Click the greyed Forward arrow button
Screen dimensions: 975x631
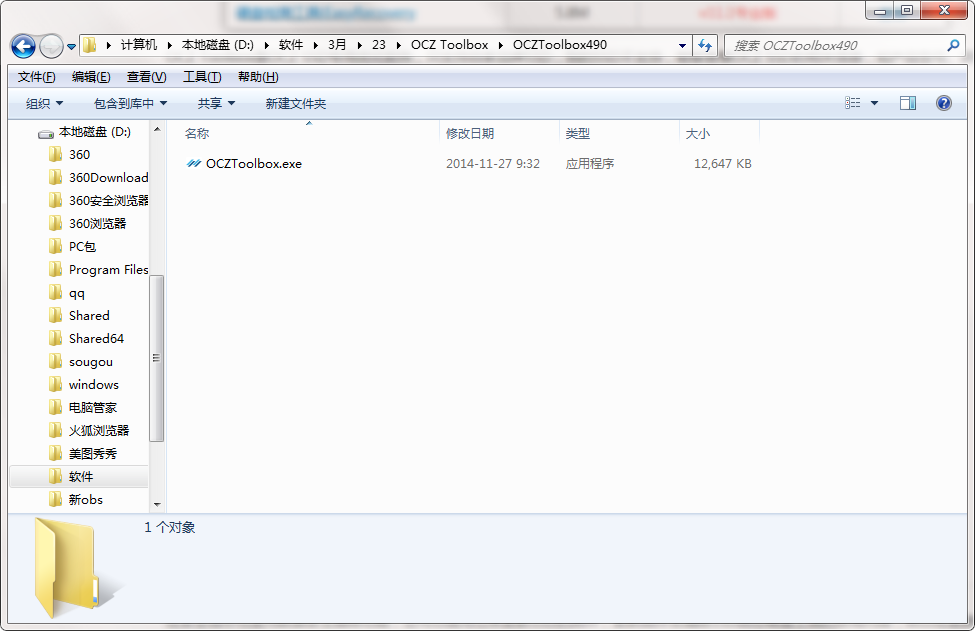(x=51, y=46)
